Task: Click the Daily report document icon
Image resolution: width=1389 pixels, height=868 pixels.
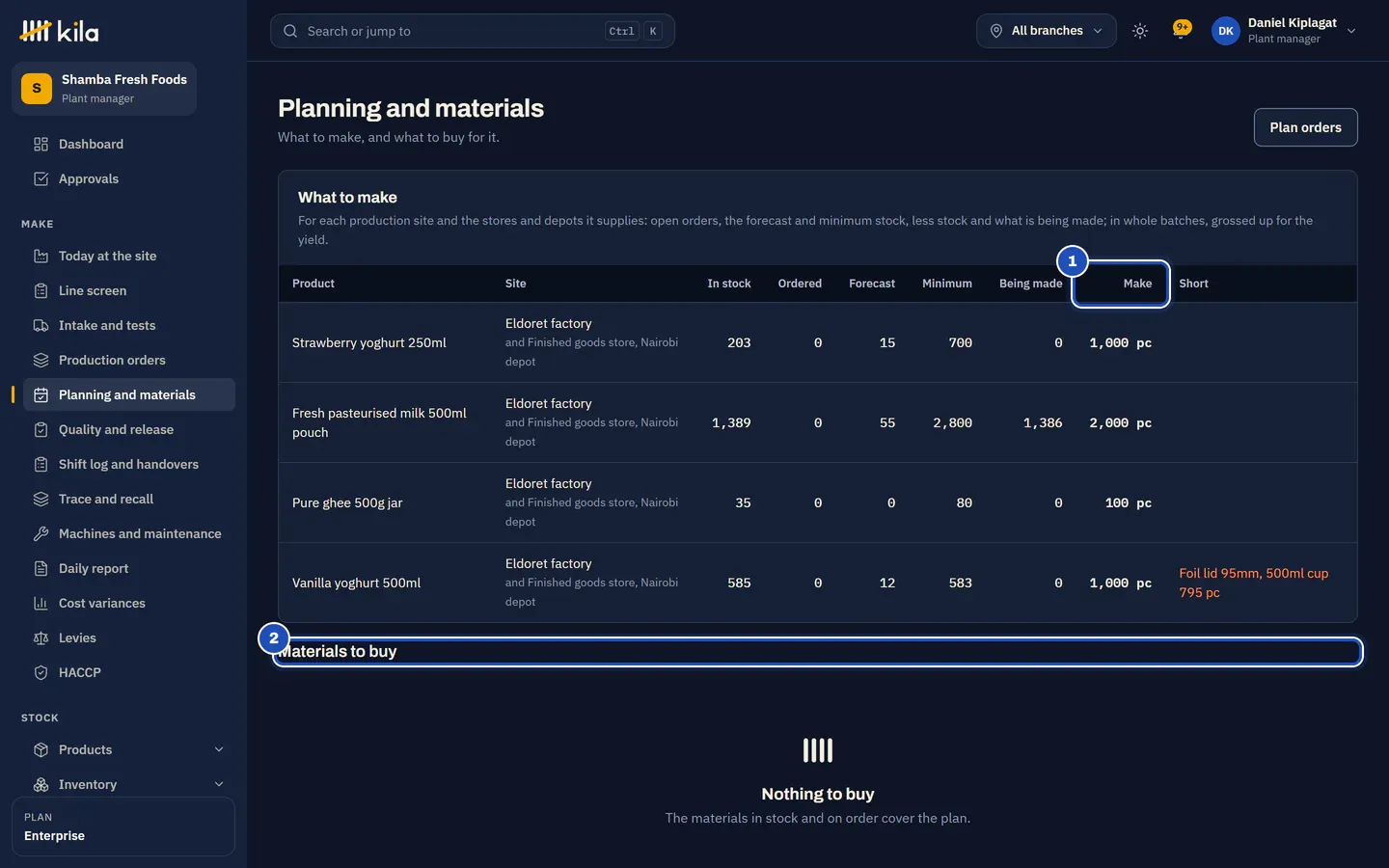Action: pos(41,569)
